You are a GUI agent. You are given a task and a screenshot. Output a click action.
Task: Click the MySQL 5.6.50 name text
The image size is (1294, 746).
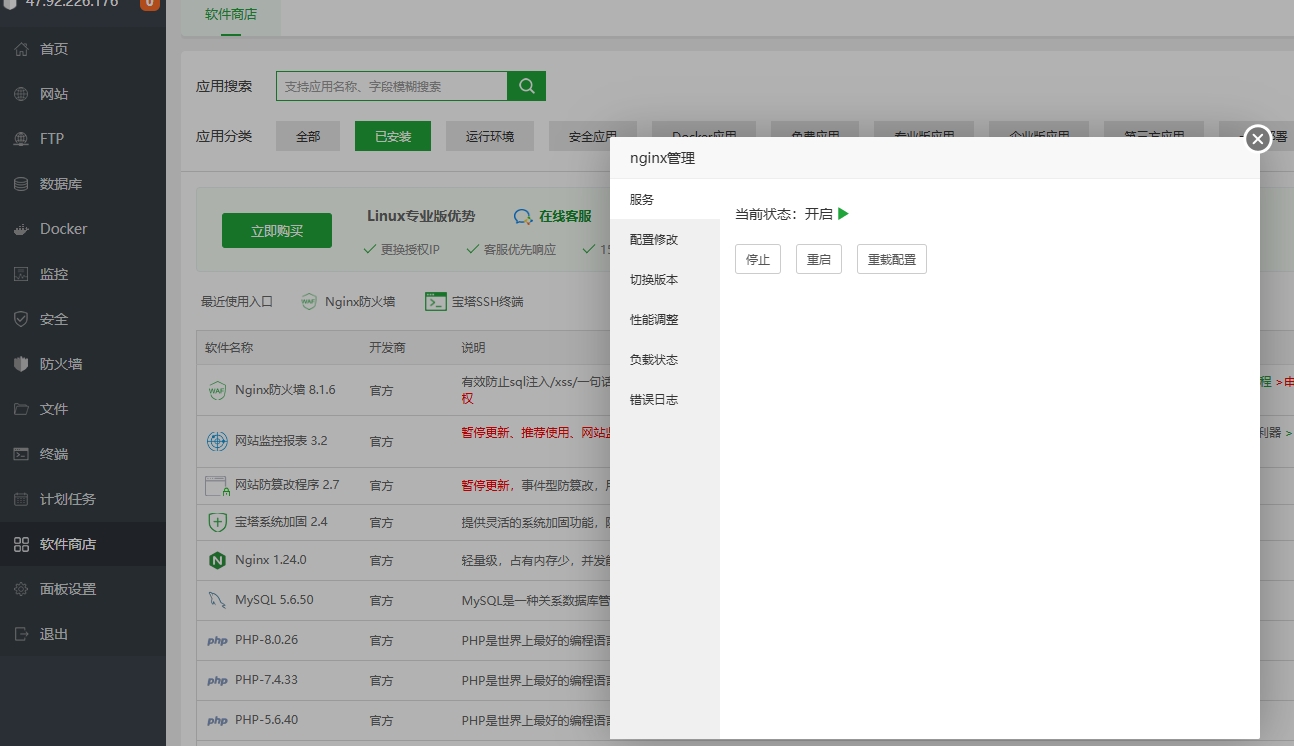[274, 600]
